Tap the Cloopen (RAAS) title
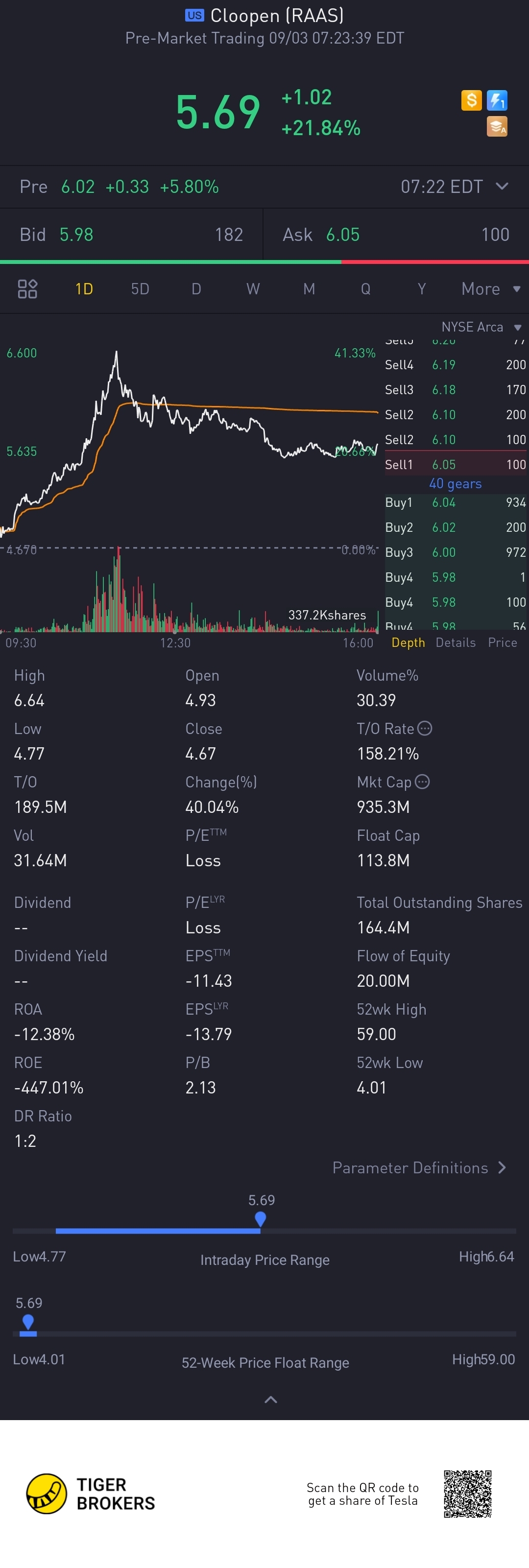 [x=277, y=15]
